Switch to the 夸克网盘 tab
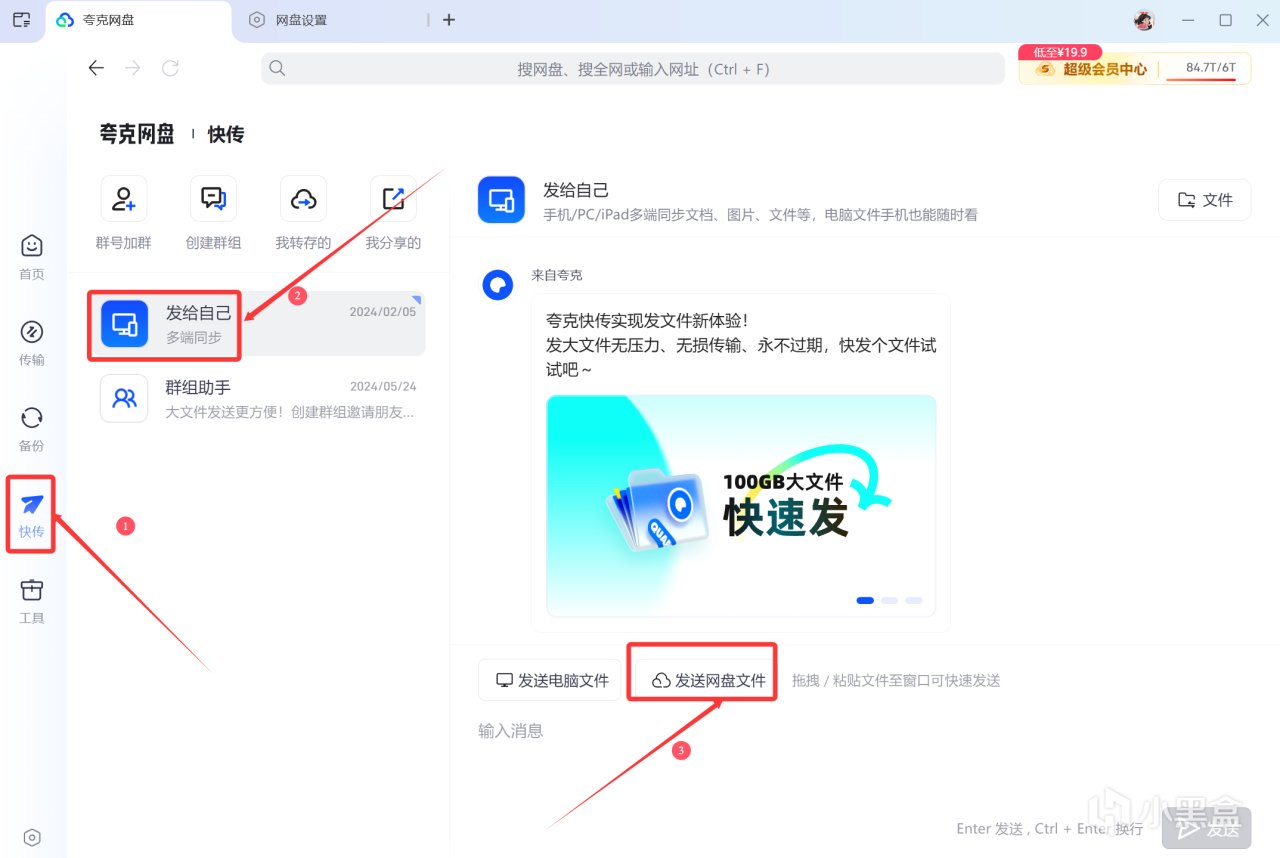 (138, 20)
